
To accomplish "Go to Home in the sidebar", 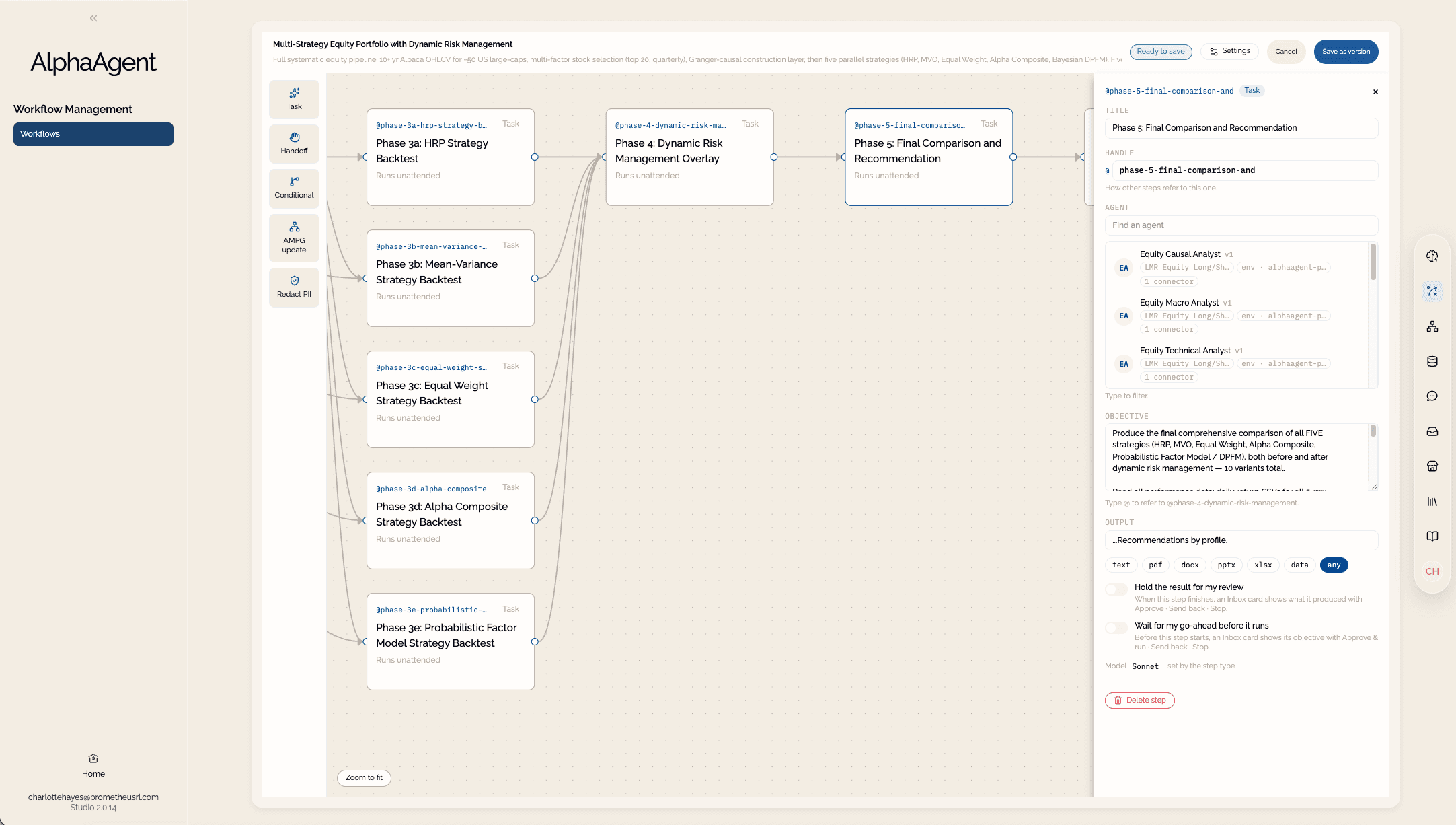I will tap(93, 766).
